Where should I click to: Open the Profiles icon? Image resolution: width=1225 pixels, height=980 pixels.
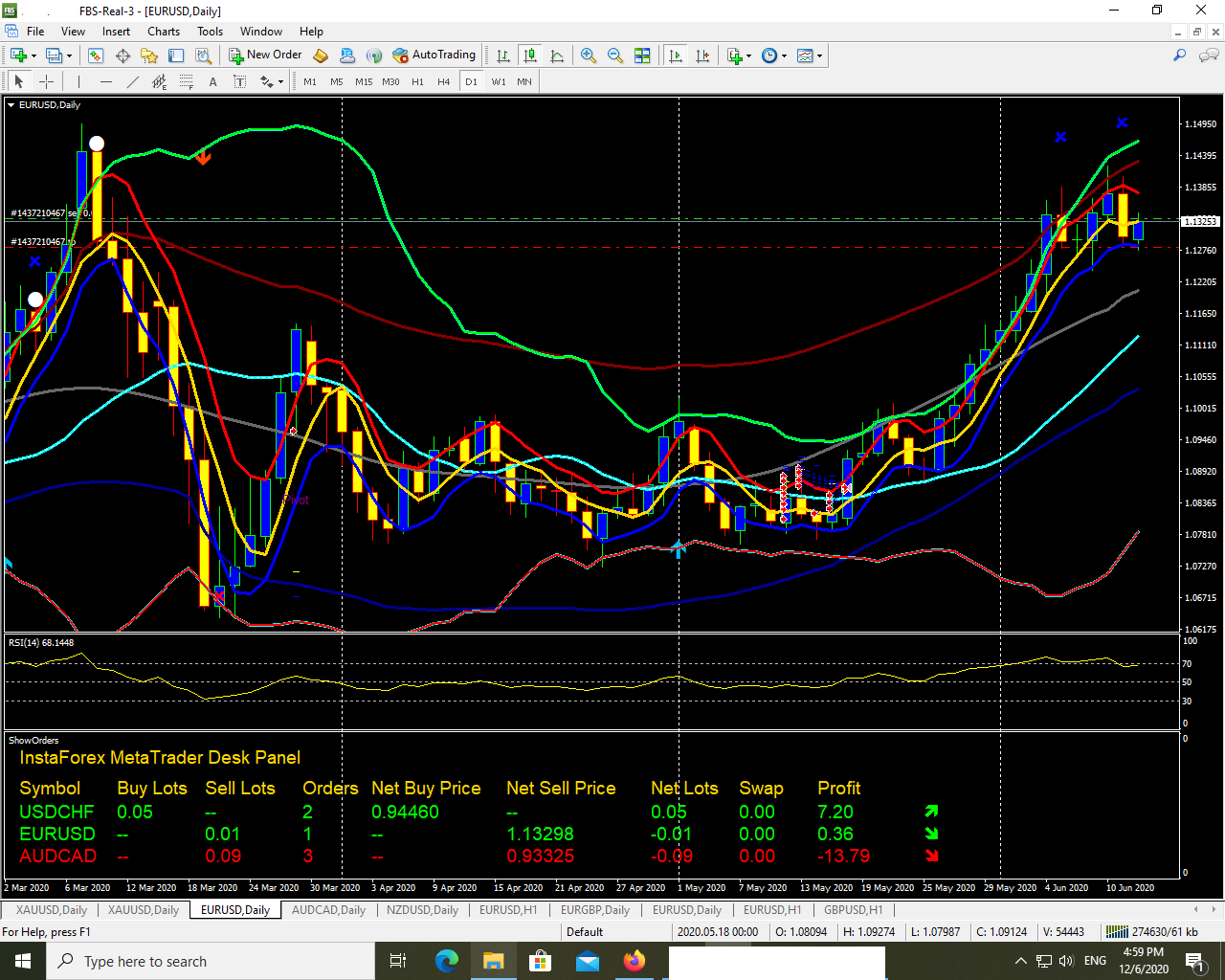(x=55, y=56)
